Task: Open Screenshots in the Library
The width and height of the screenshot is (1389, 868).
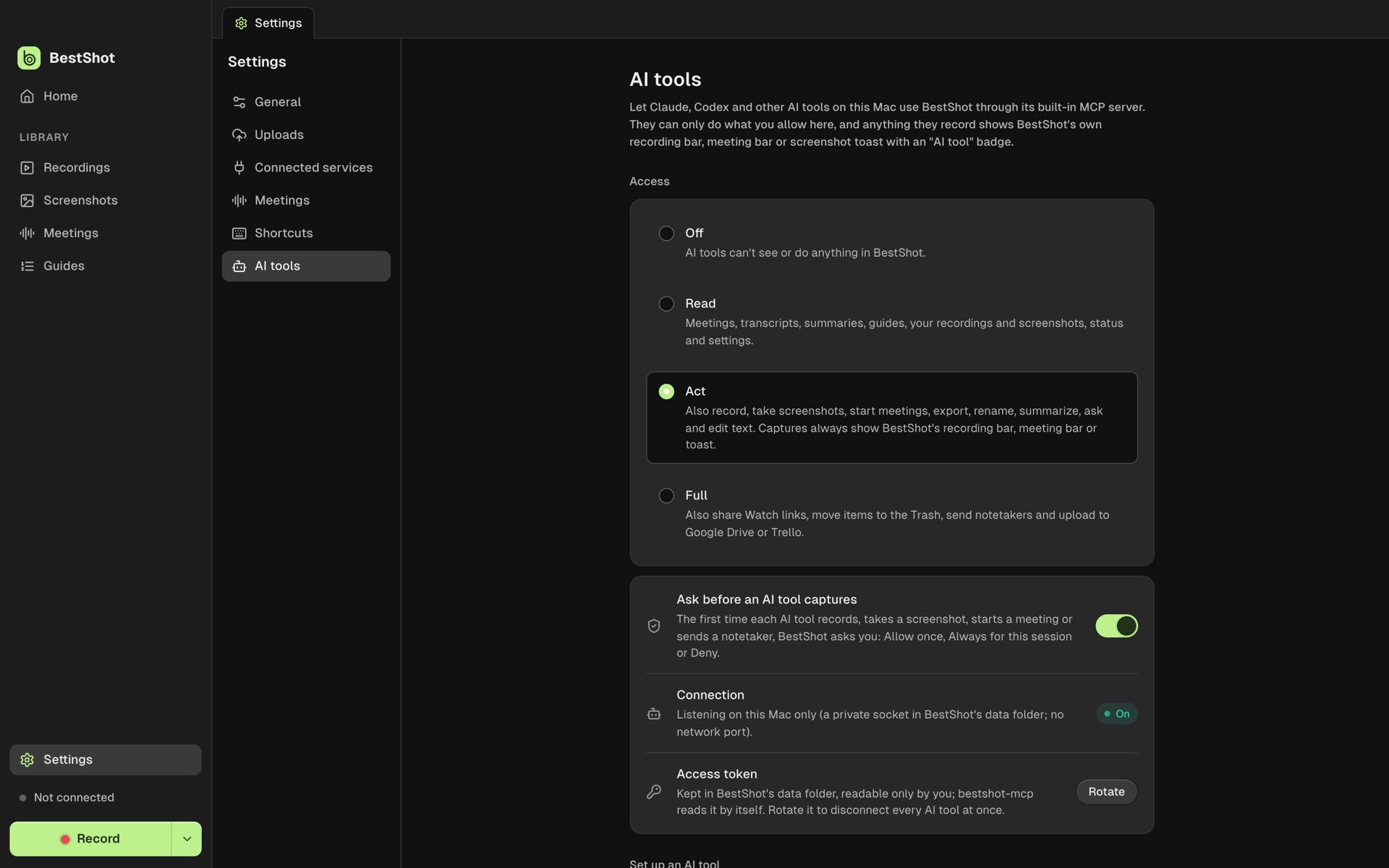Action: [x=106, y=200]
